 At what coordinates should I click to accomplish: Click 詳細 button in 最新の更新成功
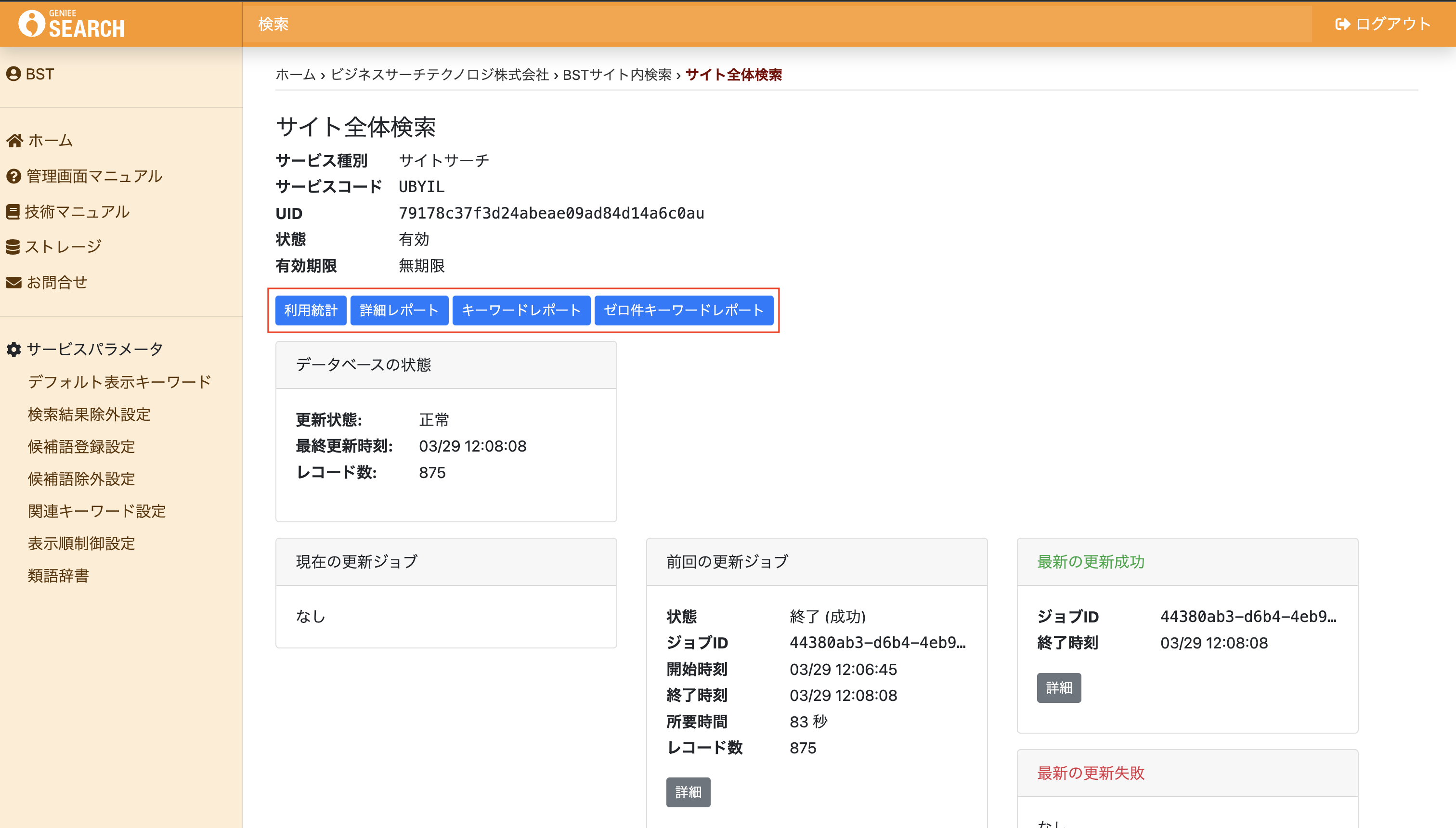click(x=1058, y=688)
